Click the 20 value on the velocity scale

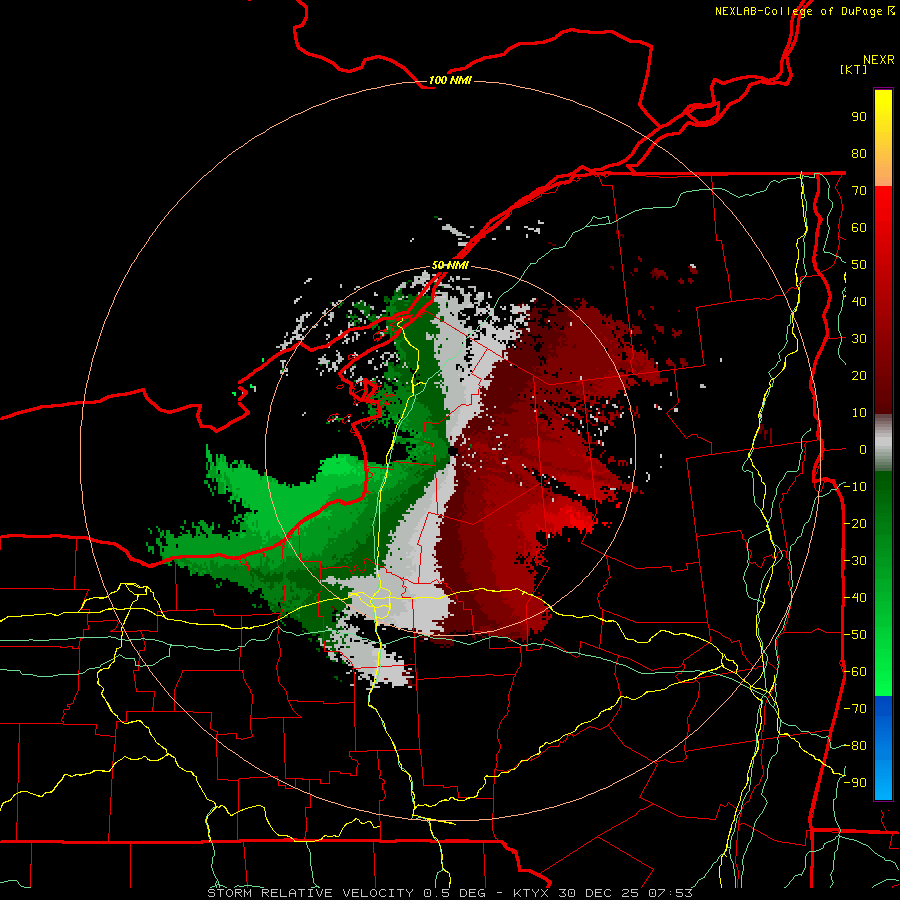[859, 376]
